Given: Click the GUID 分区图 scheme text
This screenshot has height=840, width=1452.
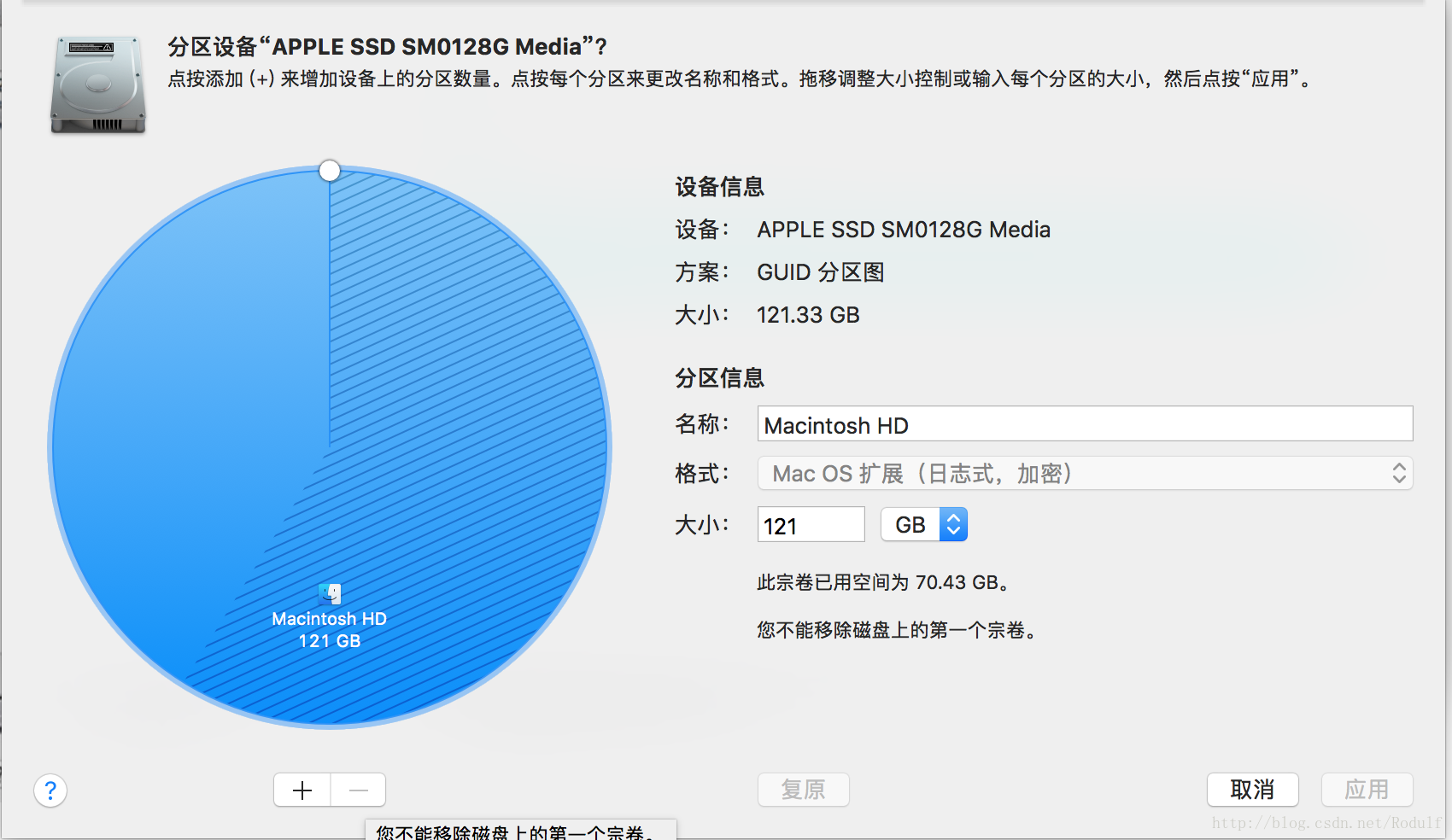Looking at the screenshot, I should pyautogui.click(x=821, y=272).
